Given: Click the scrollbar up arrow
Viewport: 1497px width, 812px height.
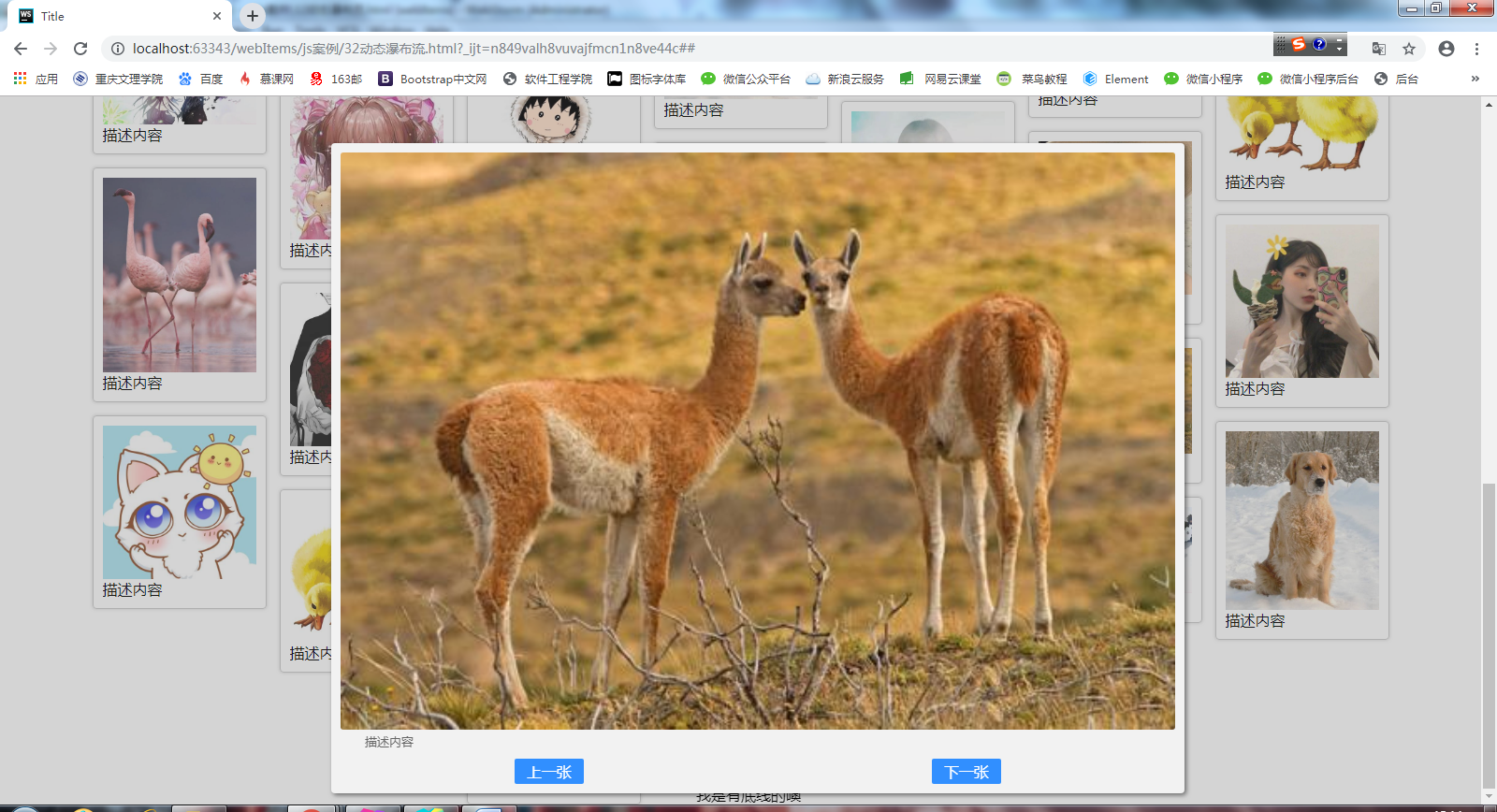Looking at the screenshot, I should (1489, 104).
